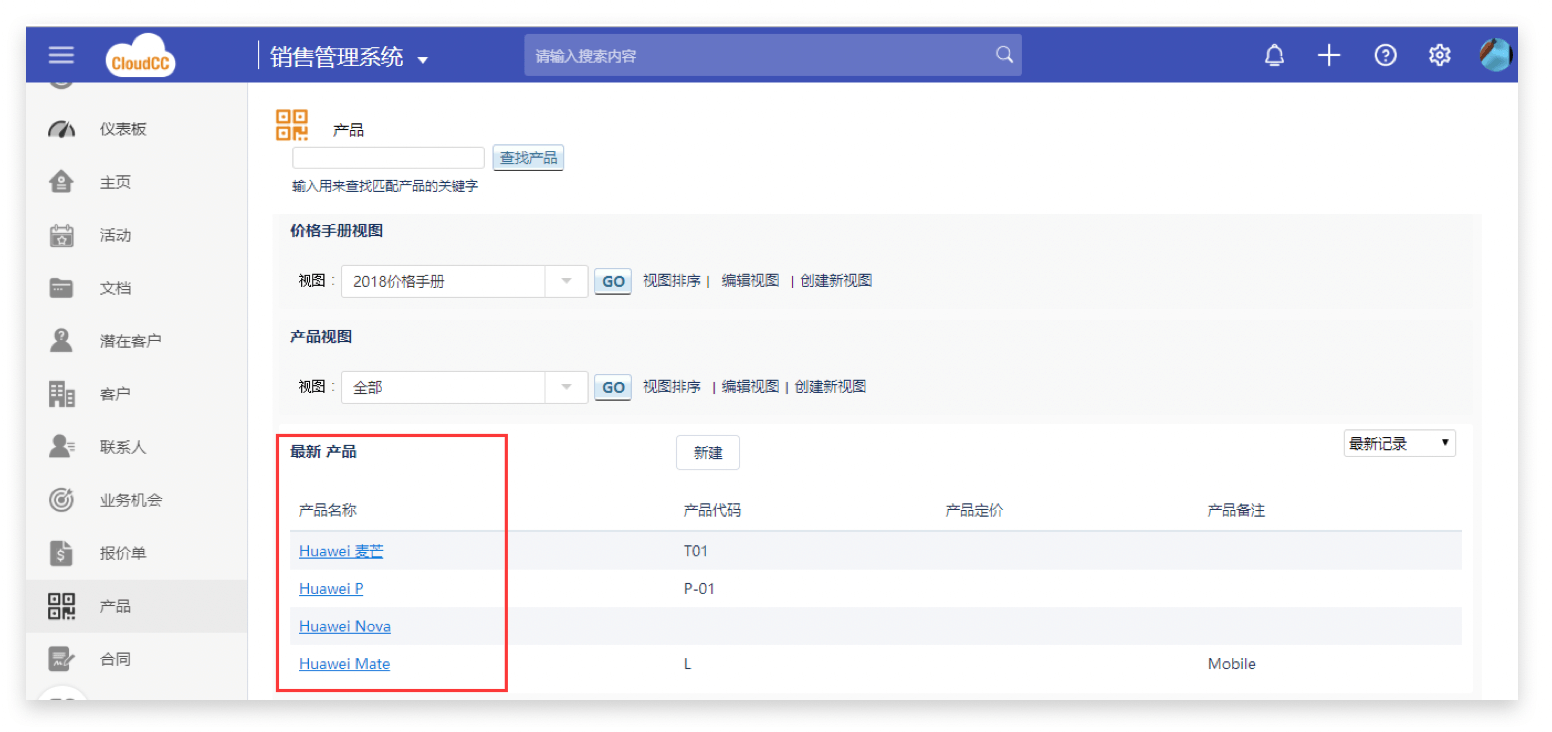Open the Huawei 麦芒 product link

point(341,551)
